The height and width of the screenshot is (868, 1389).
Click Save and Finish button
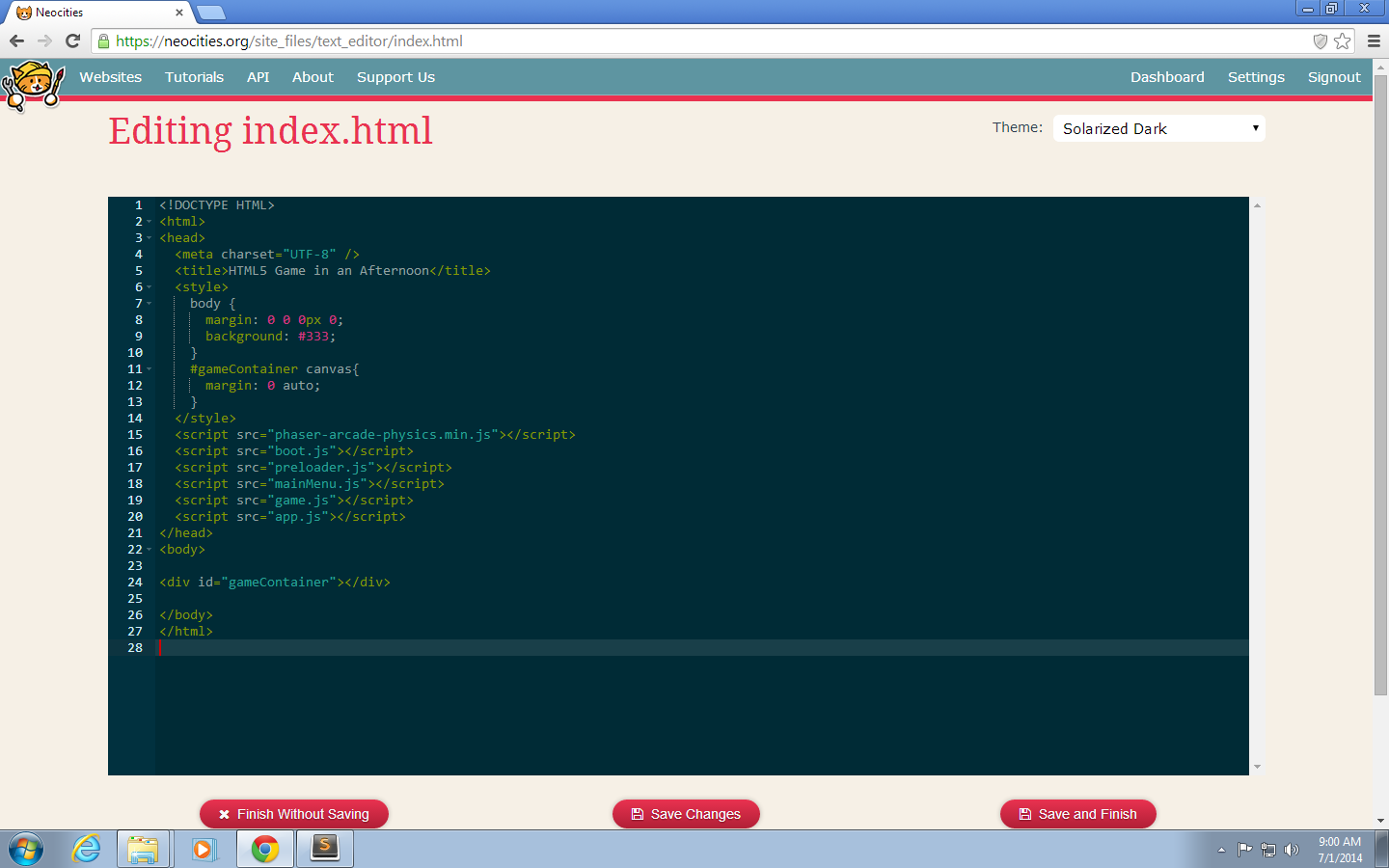pyautogui.click(x=1077, y=814)
